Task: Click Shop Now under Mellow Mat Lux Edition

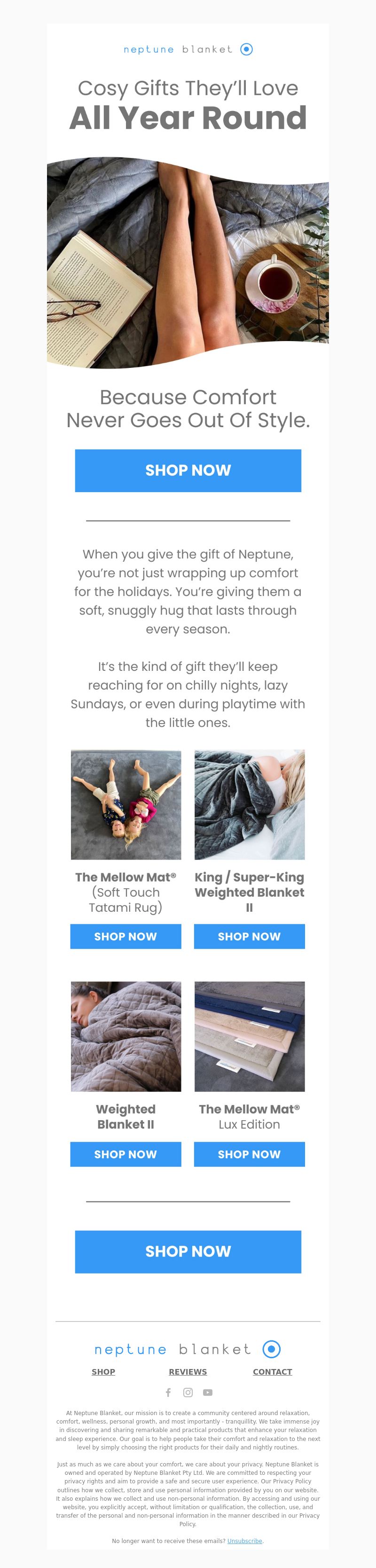Action: coord(250,1154)
